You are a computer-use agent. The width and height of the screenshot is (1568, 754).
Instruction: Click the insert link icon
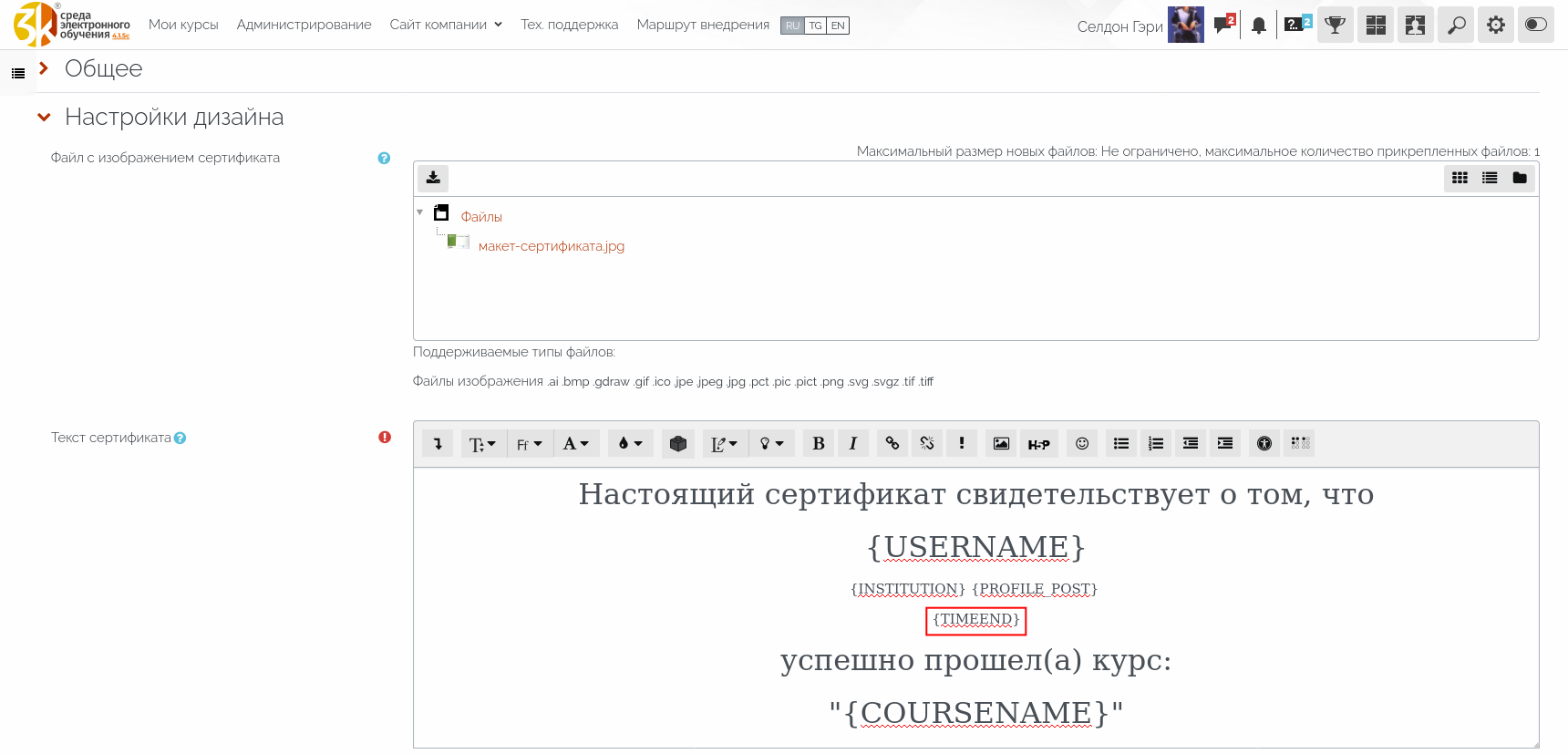pyautogui.click(x=892, y=443)
